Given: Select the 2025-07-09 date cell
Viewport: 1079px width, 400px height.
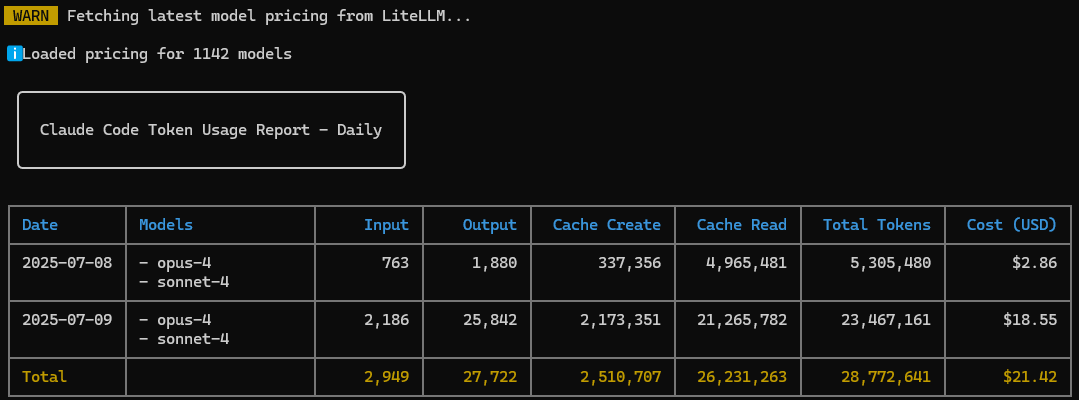Looking at the screenshot, I should pos(67,319).
